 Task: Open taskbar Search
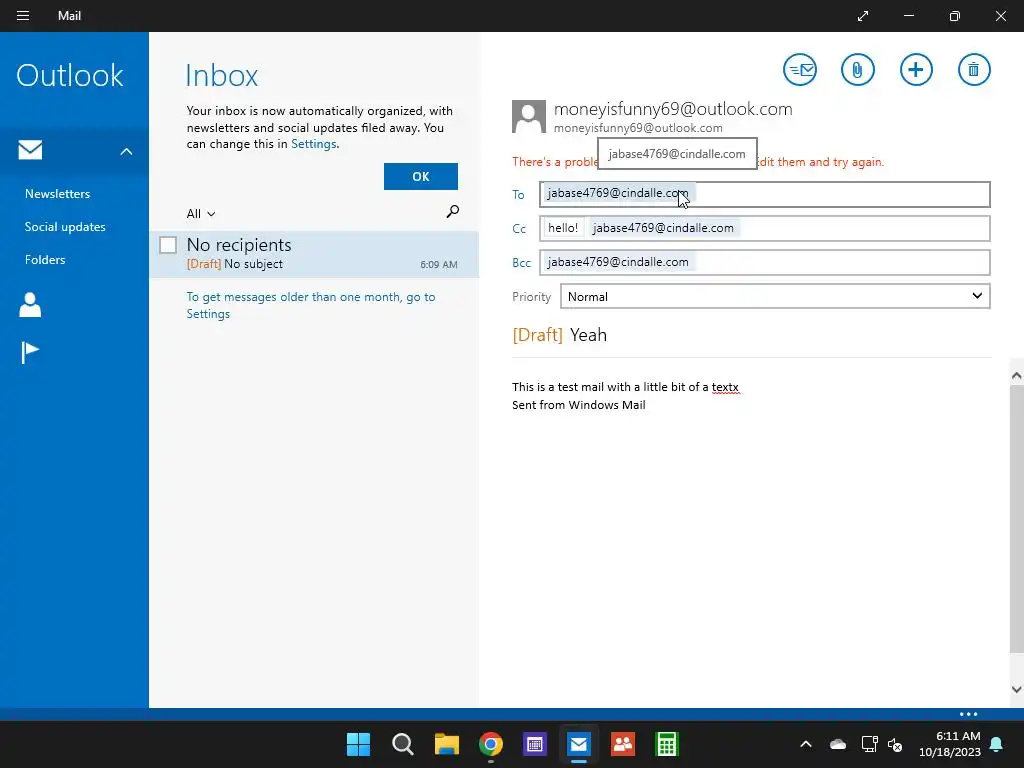tap(403, 744)
